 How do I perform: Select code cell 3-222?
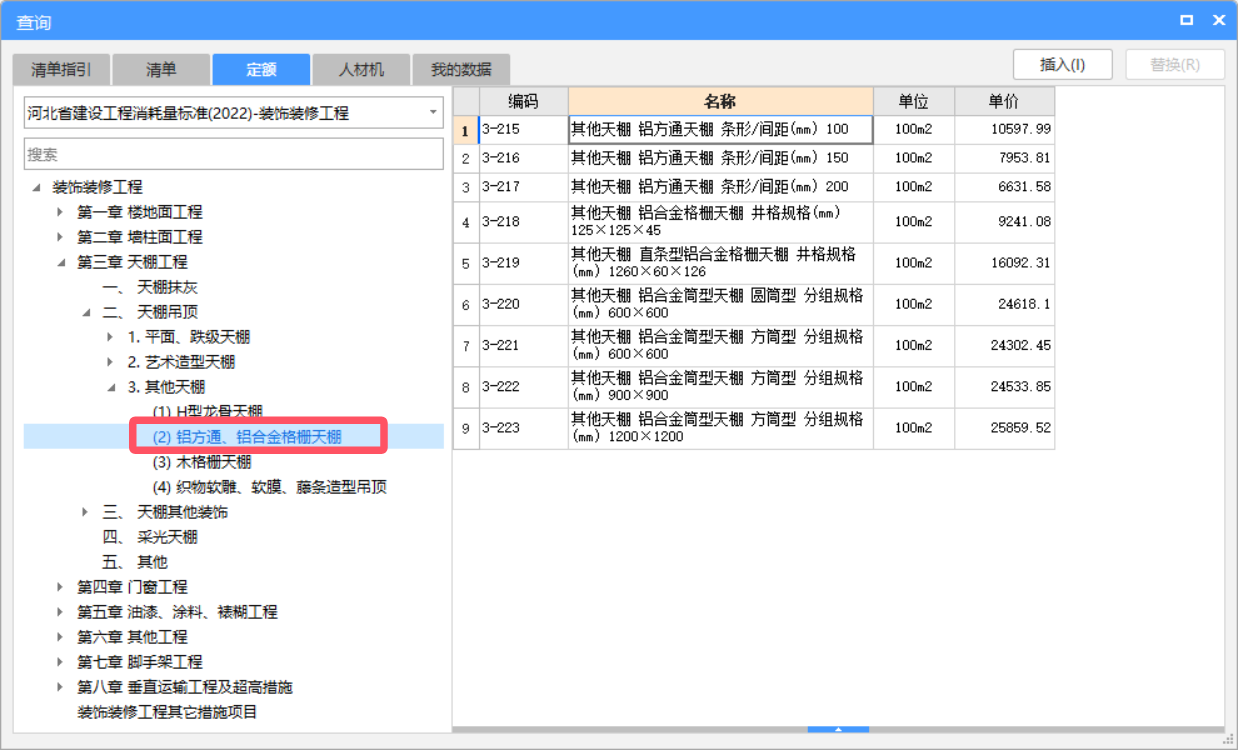coord(523,386)
